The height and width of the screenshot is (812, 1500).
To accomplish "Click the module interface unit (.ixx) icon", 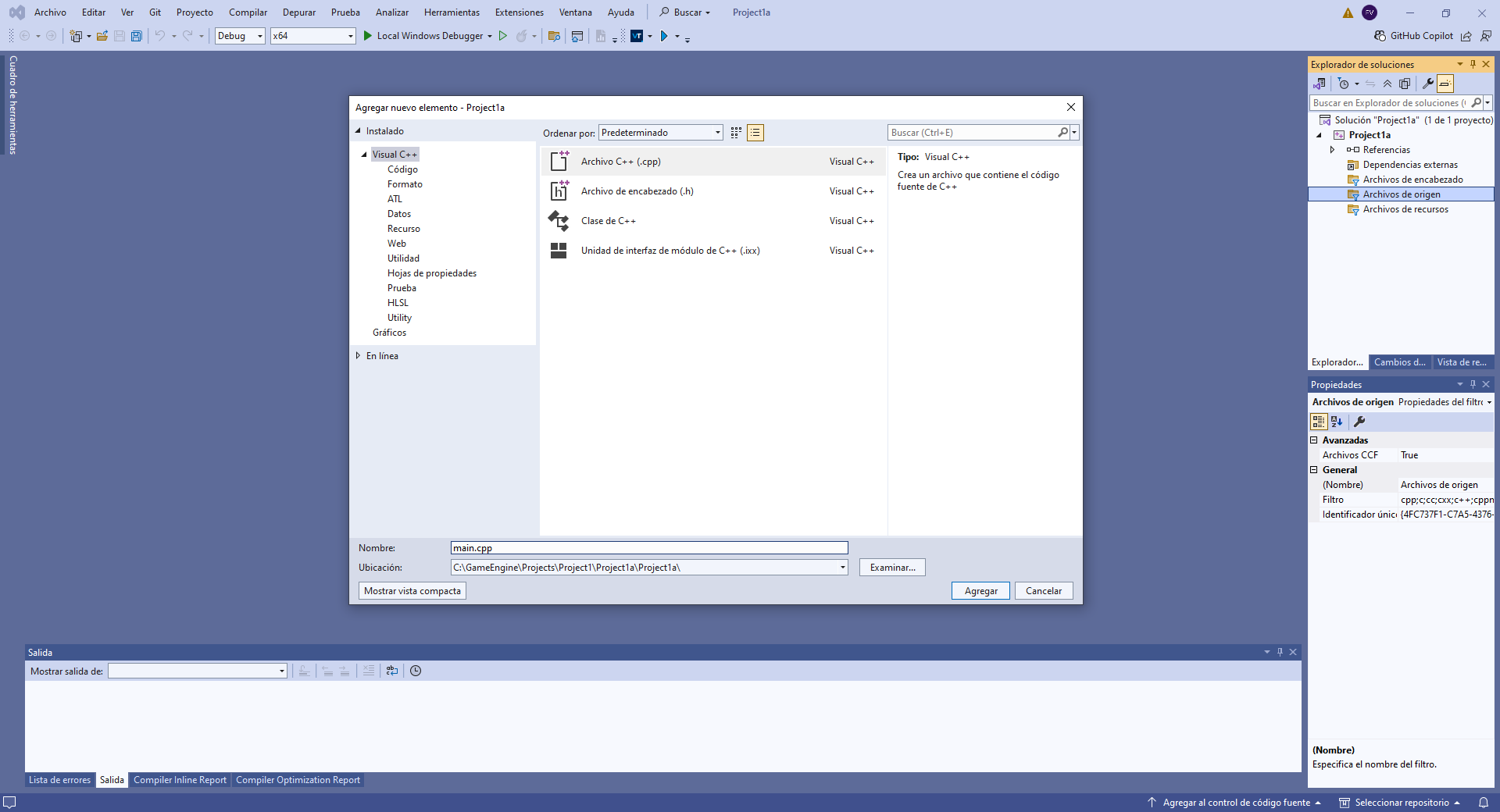I will point(559,251).
